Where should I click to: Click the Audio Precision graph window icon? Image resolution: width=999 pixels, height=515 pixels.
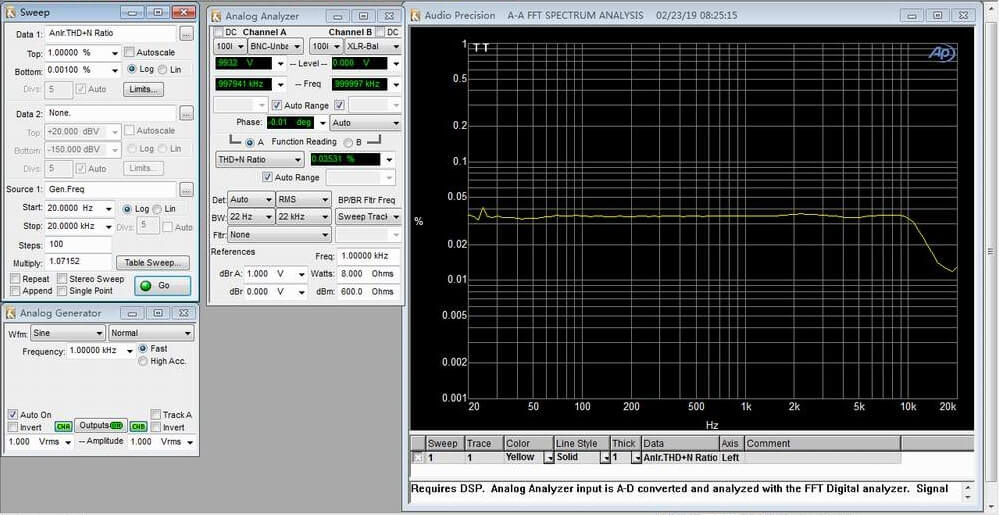(415, 15)
